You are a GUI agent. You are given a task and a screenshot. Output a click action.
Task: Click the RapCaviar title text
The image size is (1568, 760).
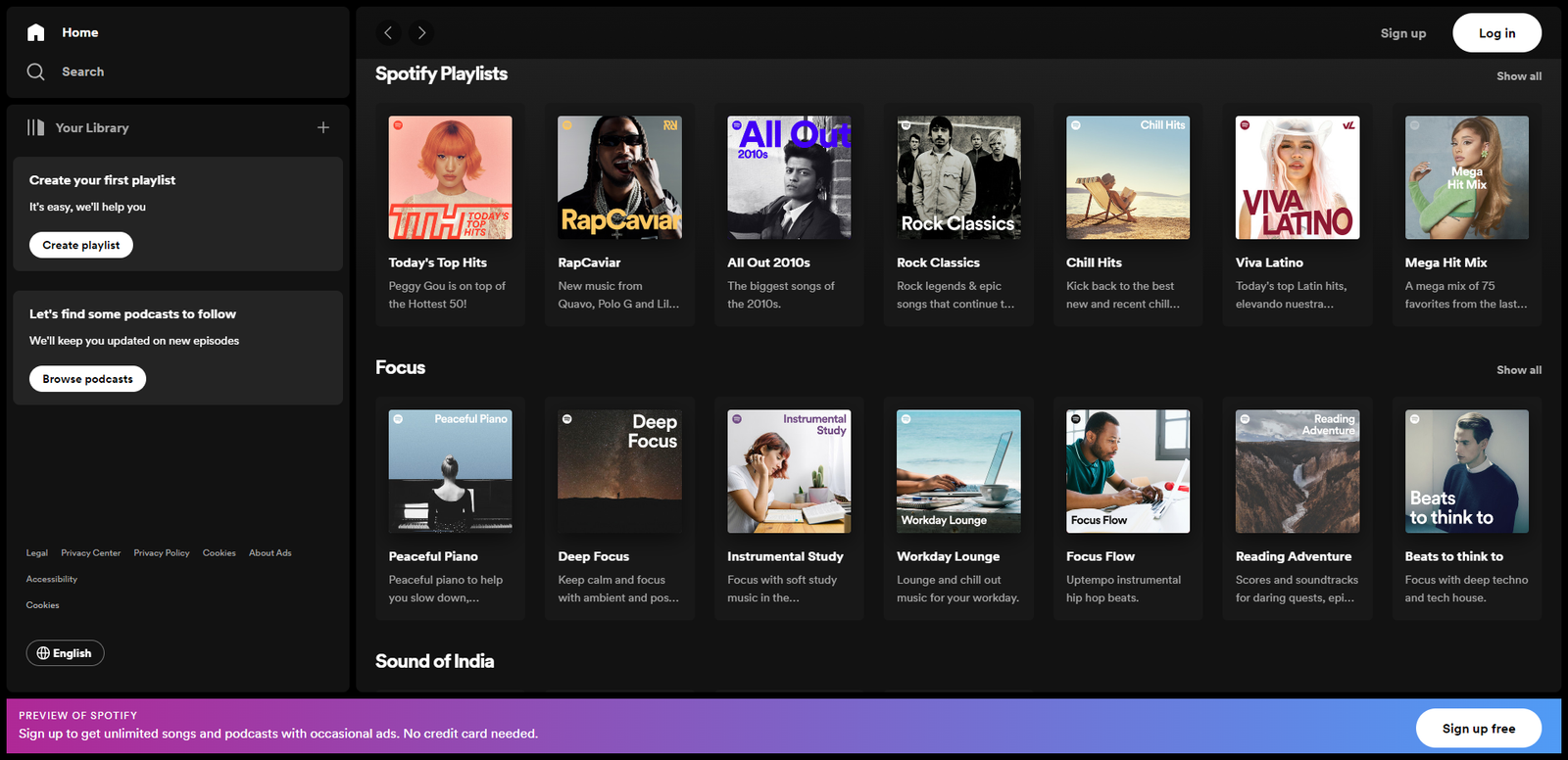[589, 262]
